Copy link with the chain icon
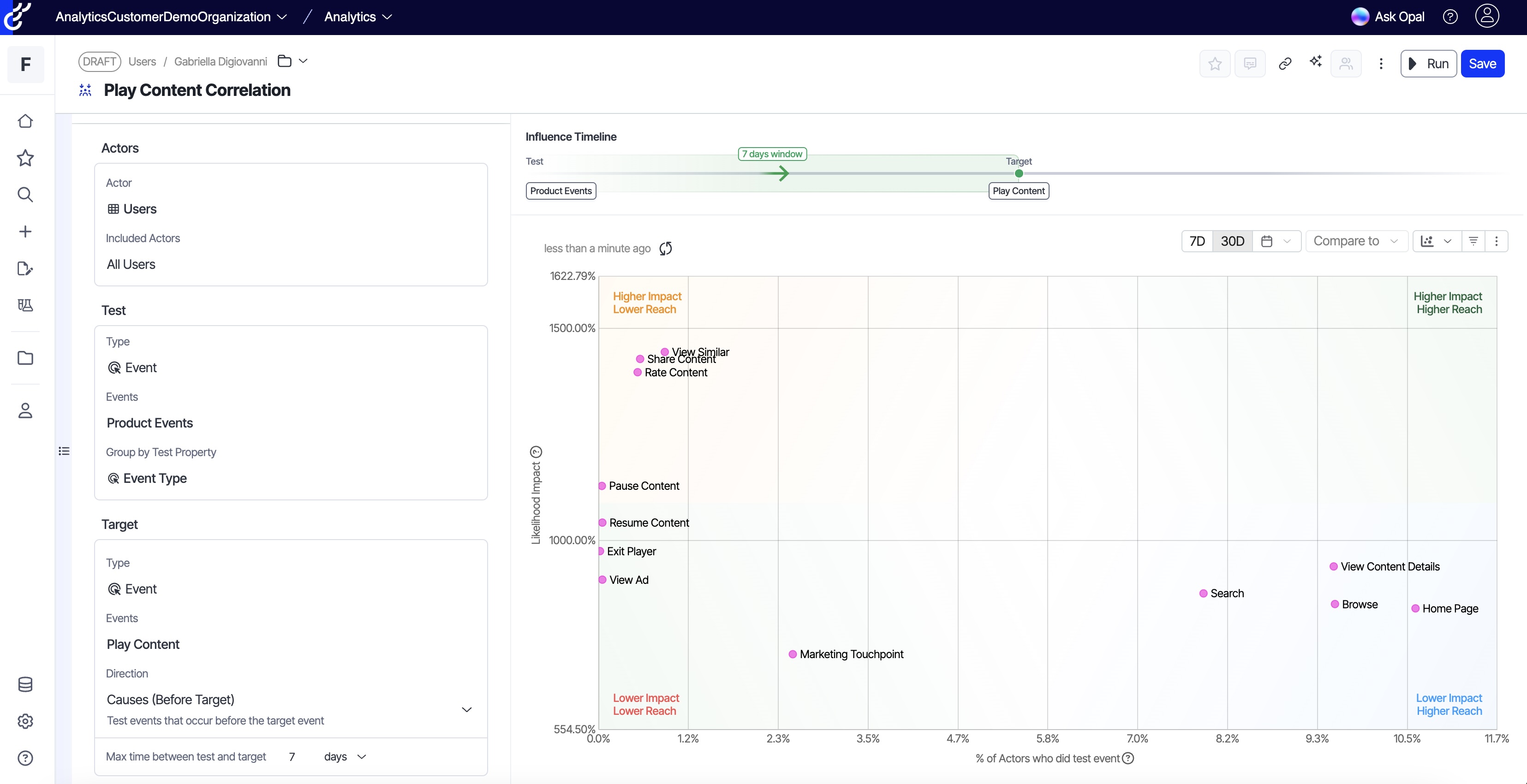1527x784 pixels. pyautogui.click(x=1284, y=64)
